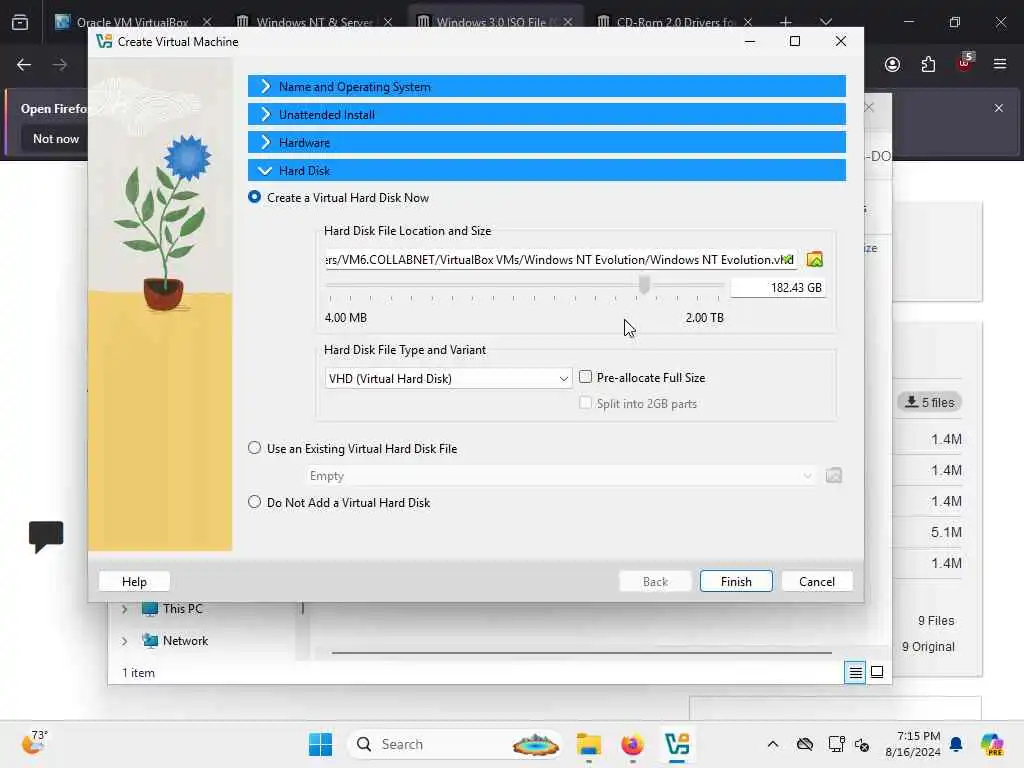Switch to CD-Rom 2.0 Drivers tab

tap(675, 22)
